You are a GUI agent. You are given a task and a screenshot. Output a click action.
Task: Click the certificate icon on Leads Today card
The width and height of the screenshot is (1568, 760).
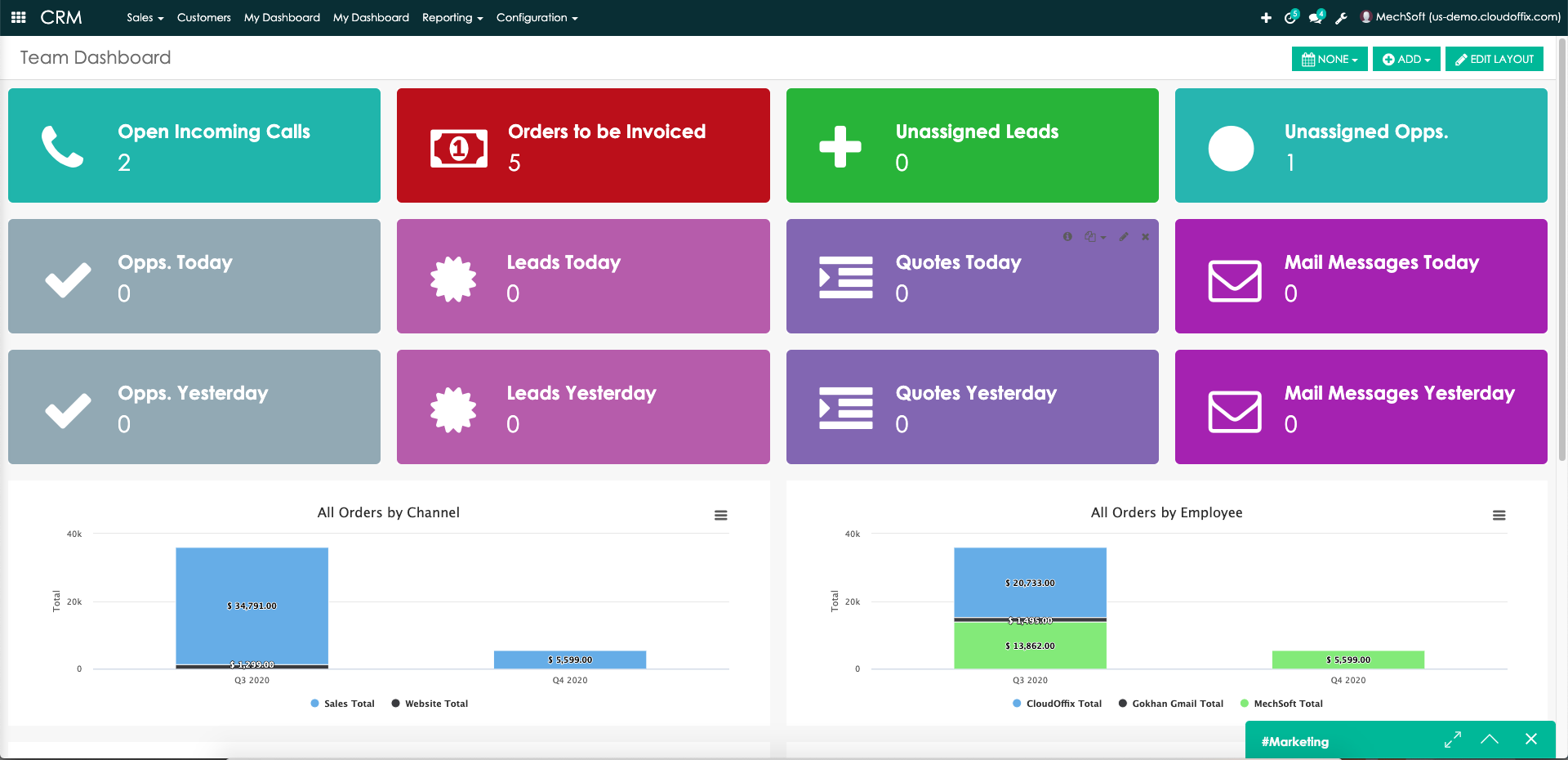tap(453, 279)
